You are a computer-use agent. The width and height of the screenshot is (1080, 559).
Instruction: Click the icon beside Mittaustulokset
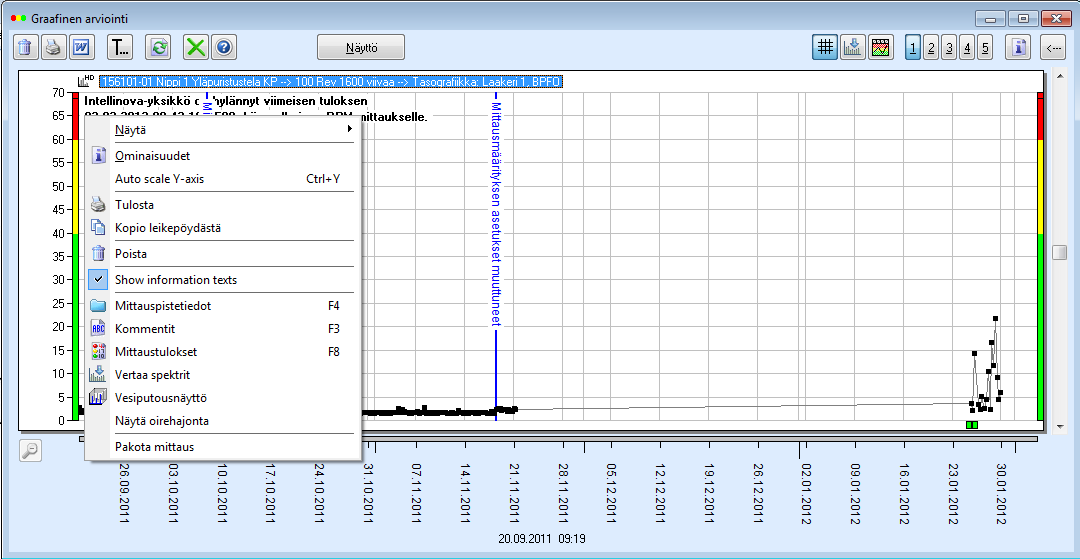(x=98, y=352)
